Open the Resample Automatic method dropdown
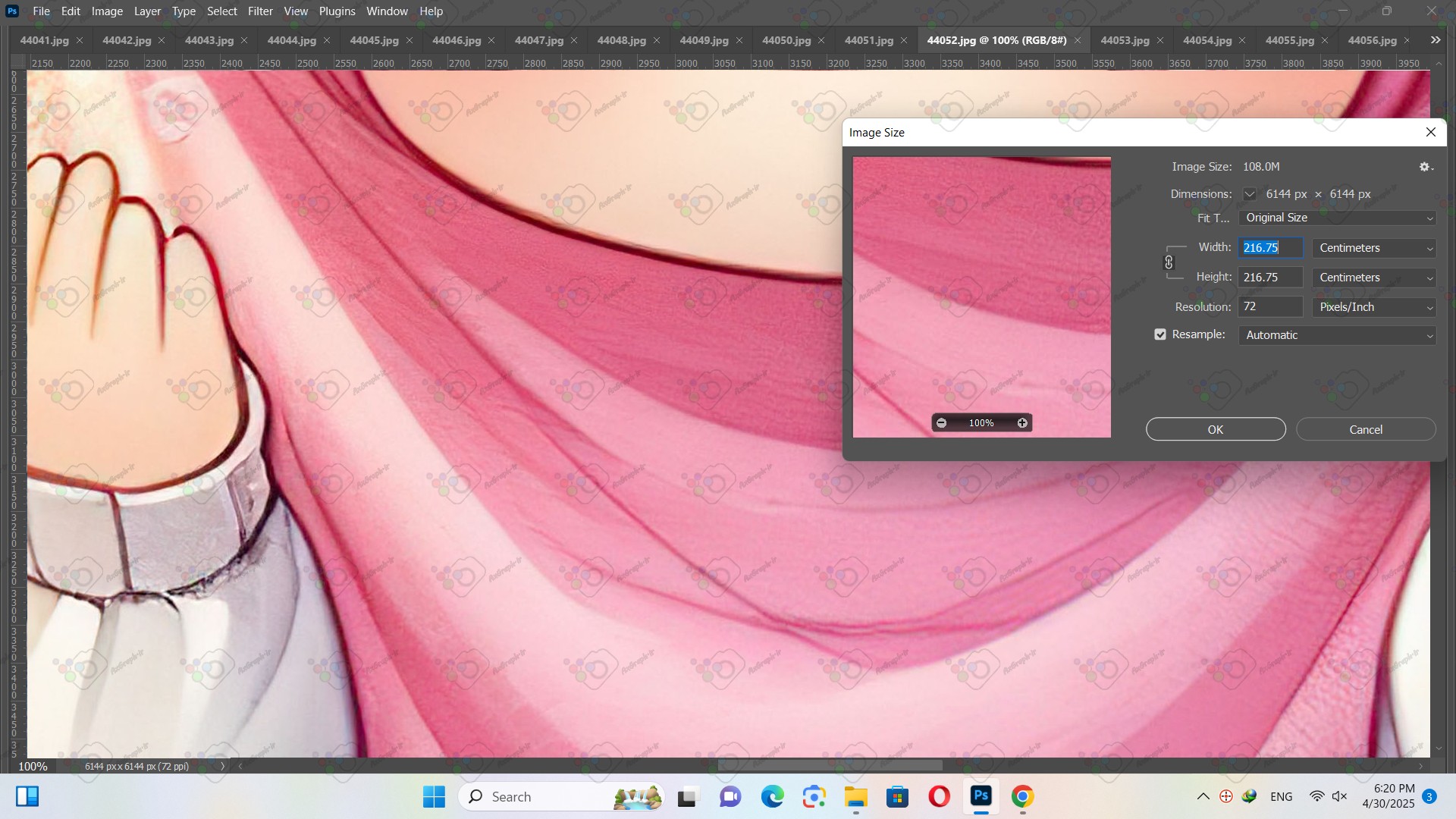1456x819 pixels. tap(1338, 335)
